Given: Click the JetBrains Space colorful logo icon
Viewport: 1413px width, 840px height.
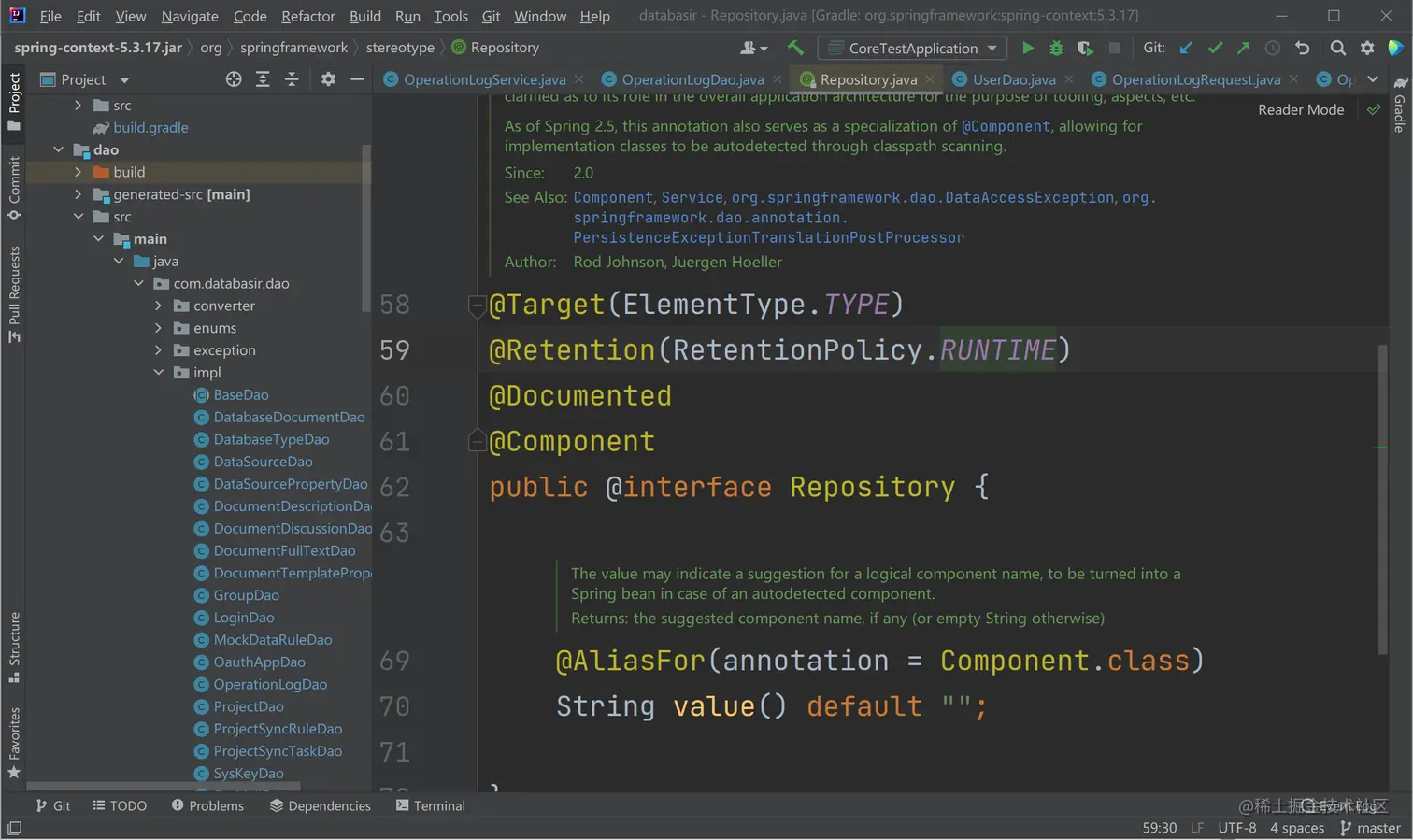Looking at the screenshot, I should 1395,48.
